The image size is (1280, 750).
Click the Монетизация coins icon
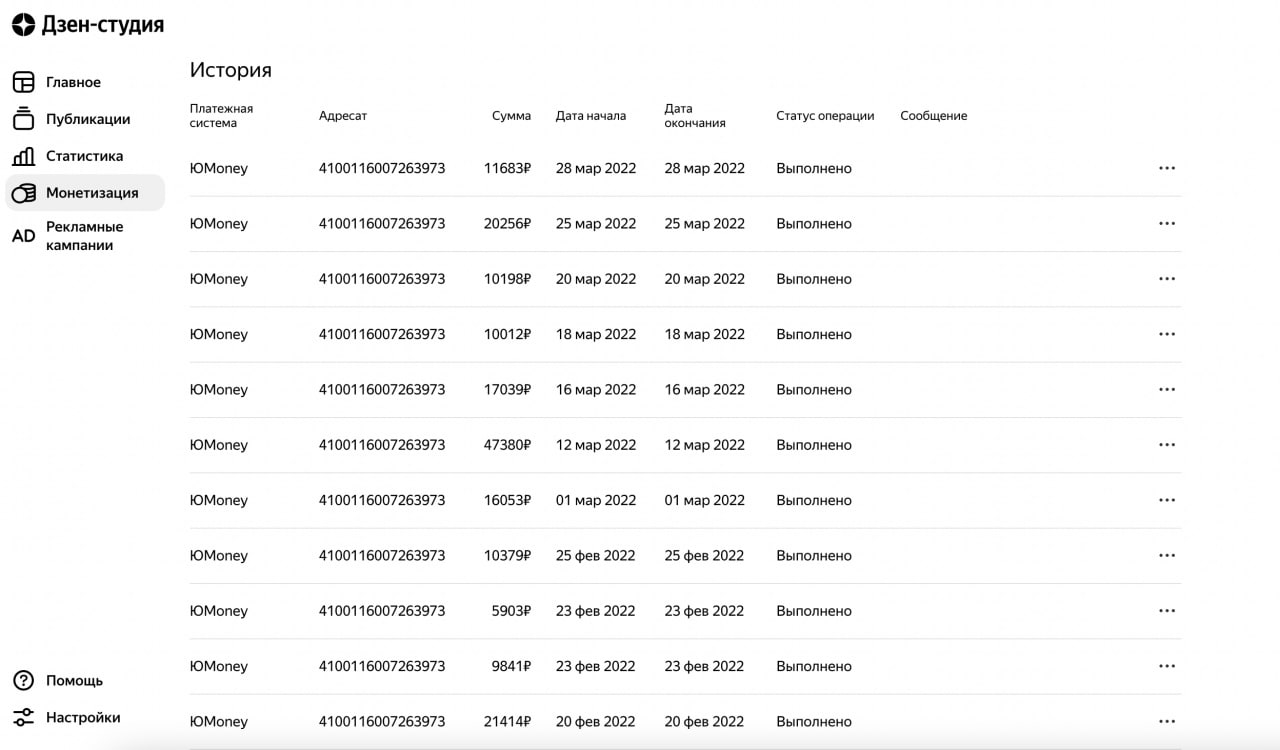[23, 193]
